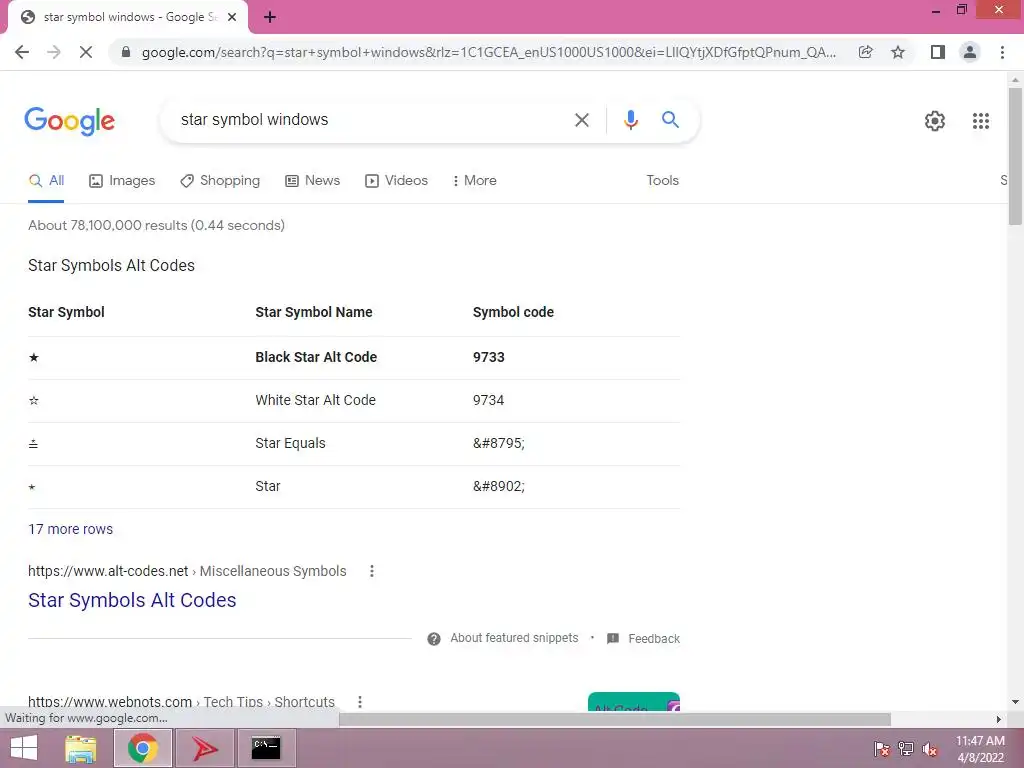The width and height of the screenshot is (1024, 768).
Task: Open Command Prompt from taskbar
Action: pyautogui.click(x=266, y=748)
